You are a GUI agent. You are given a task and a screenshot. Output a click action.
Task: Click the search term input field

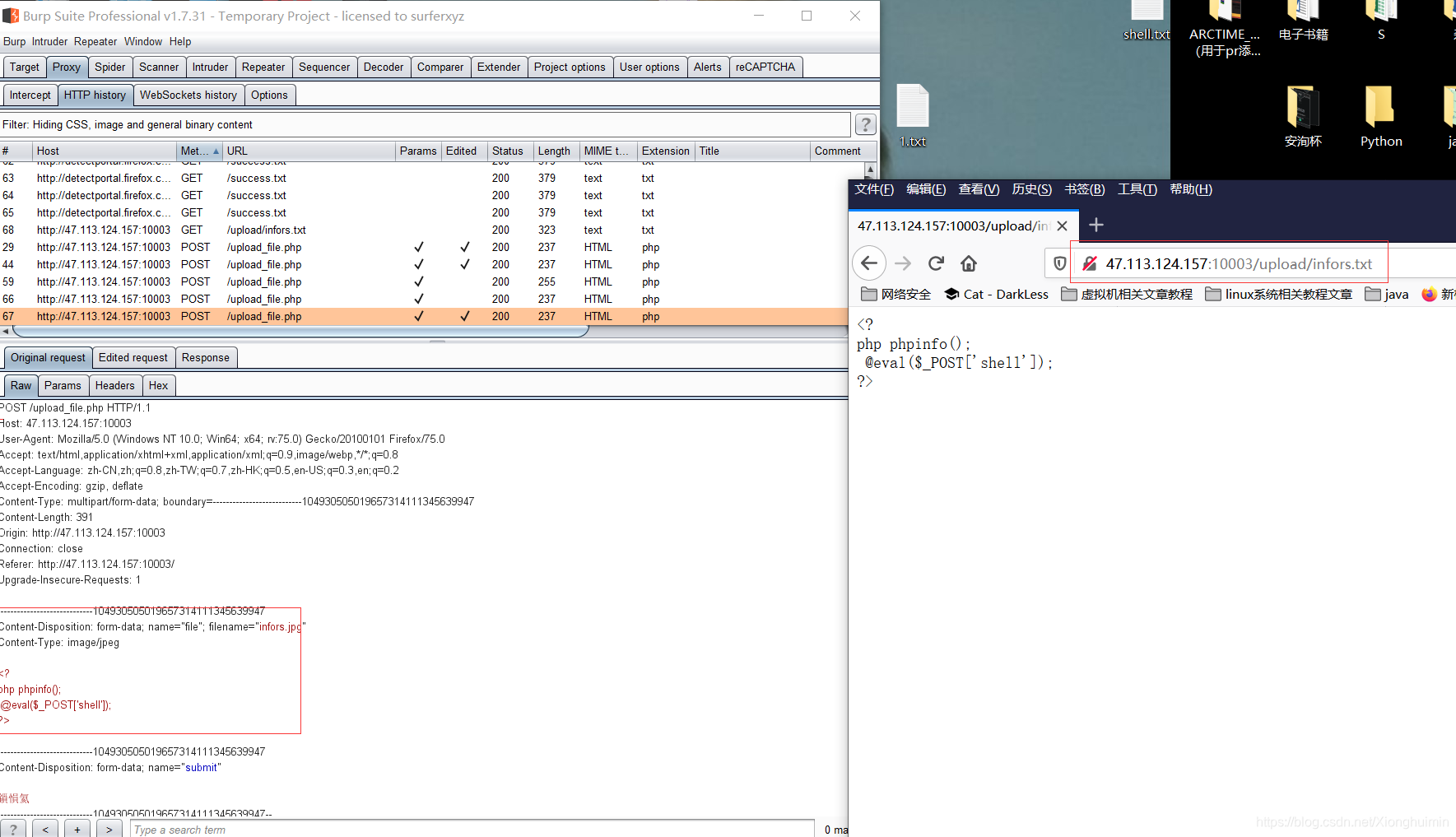click(x=472, y=829)
